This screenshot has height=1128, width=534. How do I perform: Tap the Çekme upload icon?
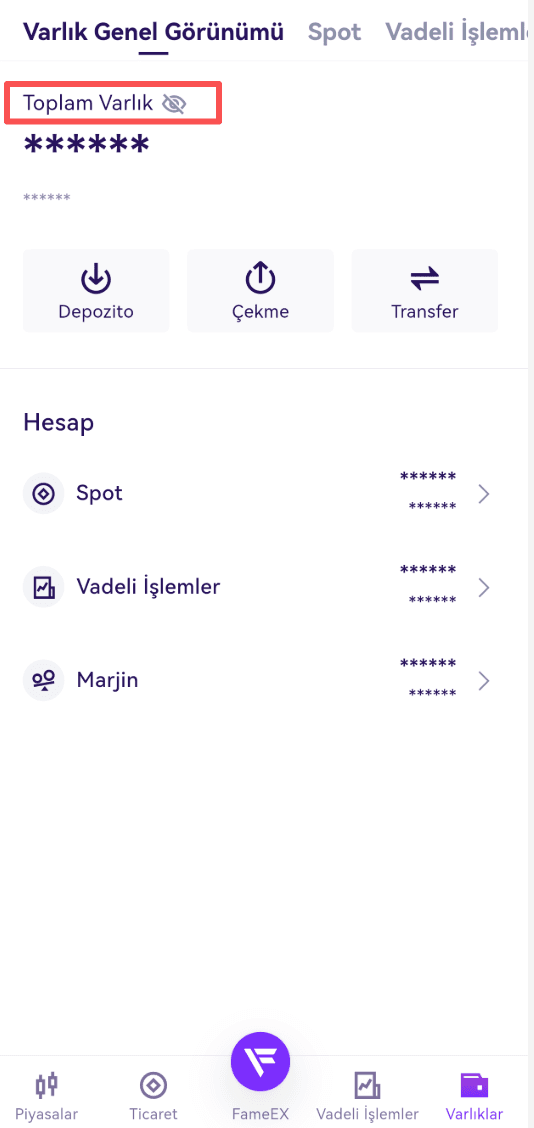pos(261,278)
